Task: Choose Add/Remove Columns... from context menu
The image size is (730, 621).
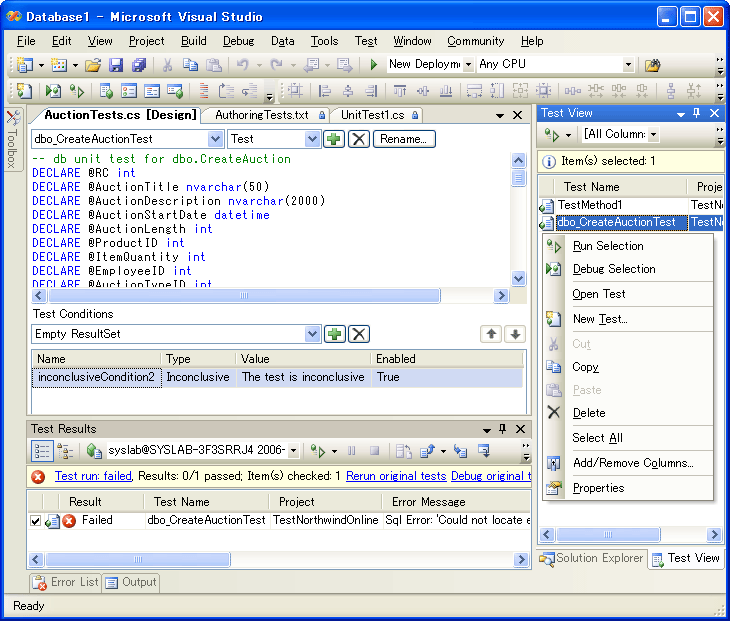Action: tap(628, 463)
